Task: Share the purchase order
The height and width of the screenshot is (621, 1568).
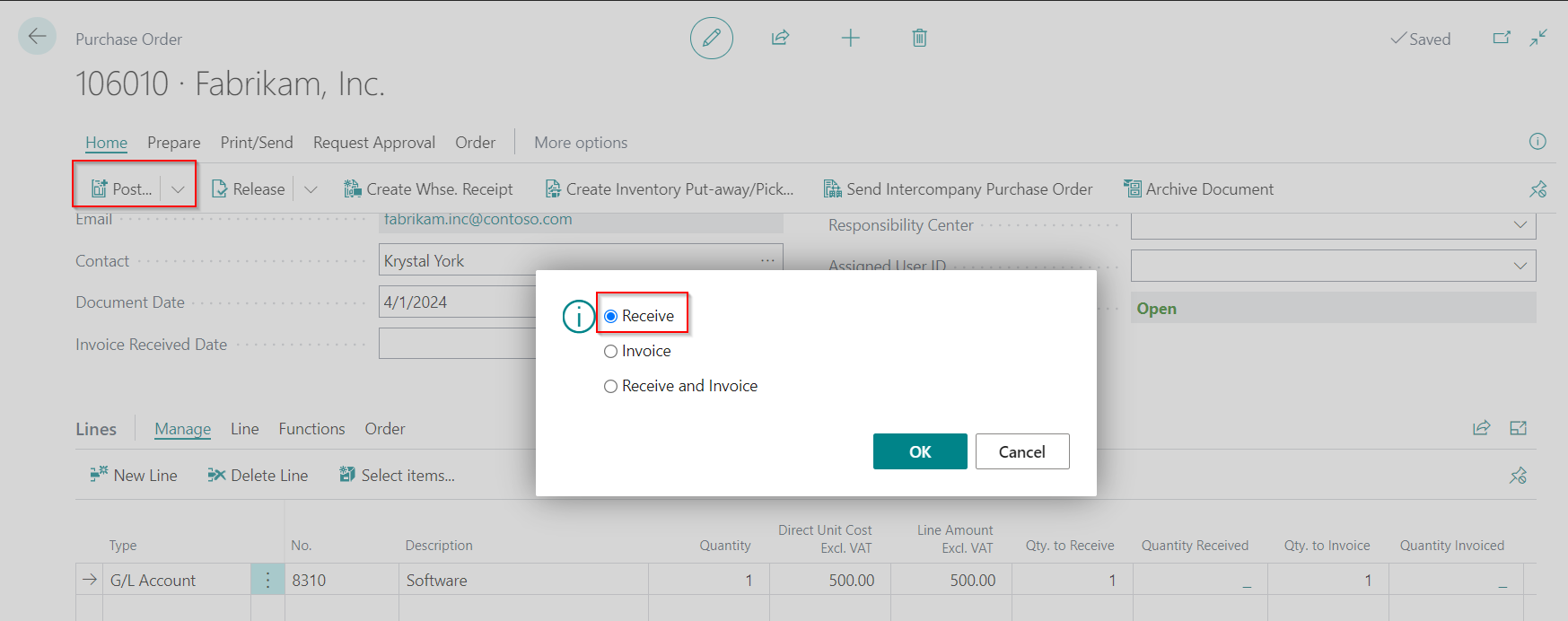Action: coord(780,38)
